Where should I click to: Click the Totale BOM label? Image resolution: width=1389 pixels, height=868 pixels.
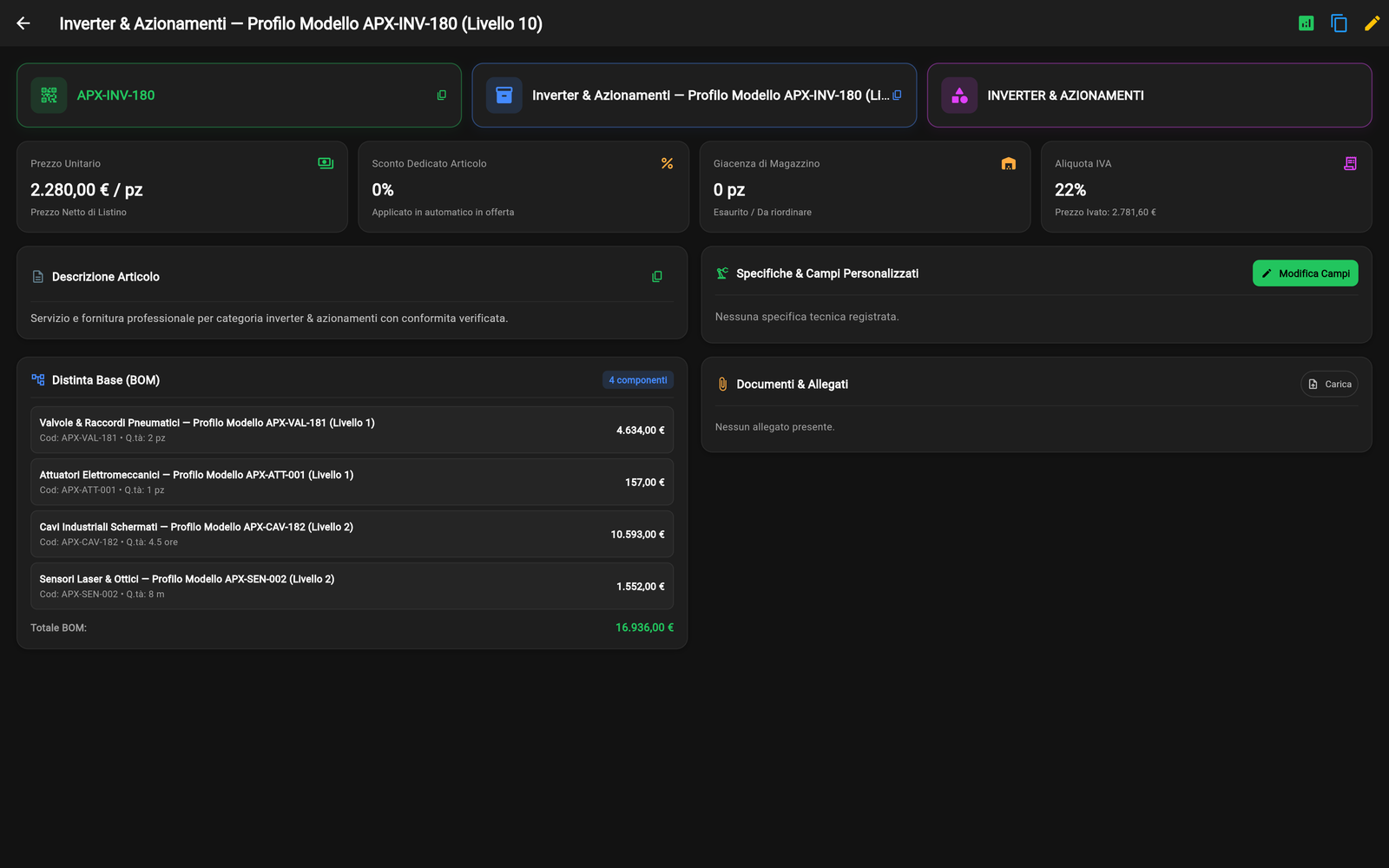[58, 628]
